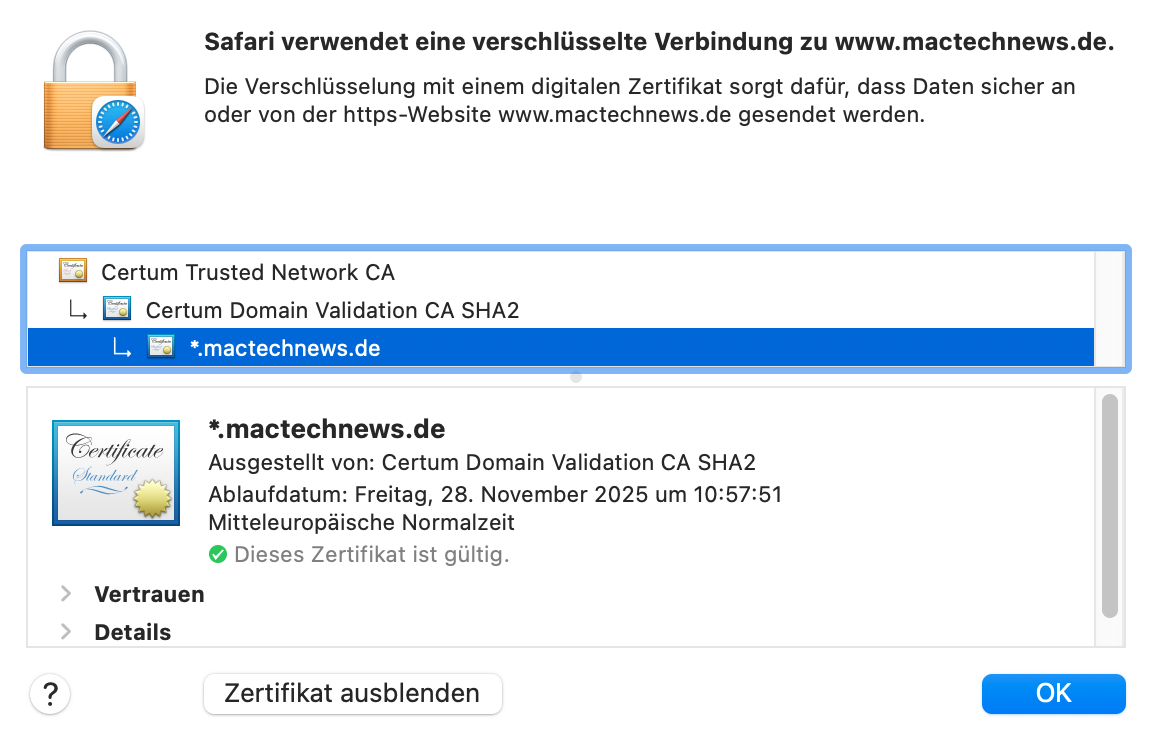Click the Safari compass badge on the padlock
Viewport: 1154px width, 734px height.
(118, 123)
